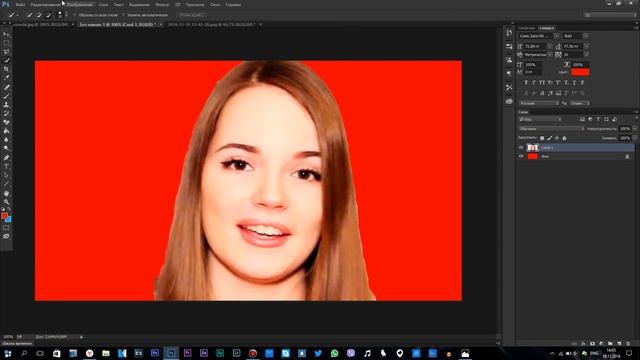
Task: Filter layers by adjustment layers icon
Action: click(x=590, y=119)
